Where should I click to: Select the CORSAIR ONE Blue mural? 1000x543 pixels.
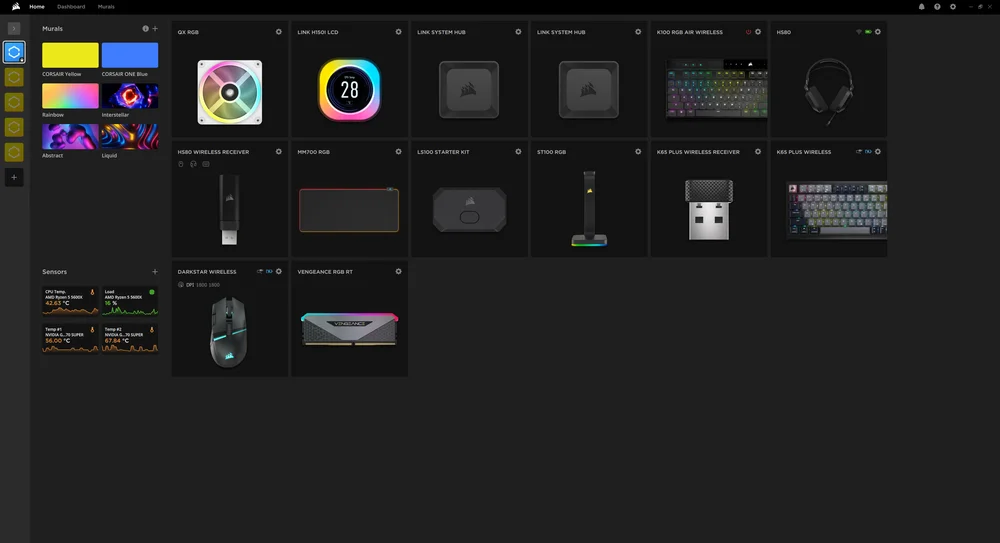coord(130,55)
